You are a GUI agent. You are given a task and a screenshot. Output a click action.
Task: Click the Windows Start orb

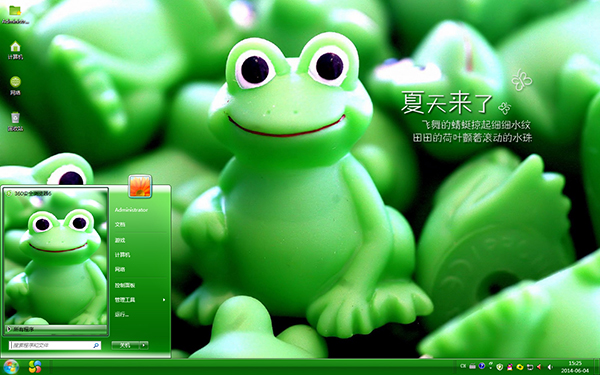[x=10, y=367]
